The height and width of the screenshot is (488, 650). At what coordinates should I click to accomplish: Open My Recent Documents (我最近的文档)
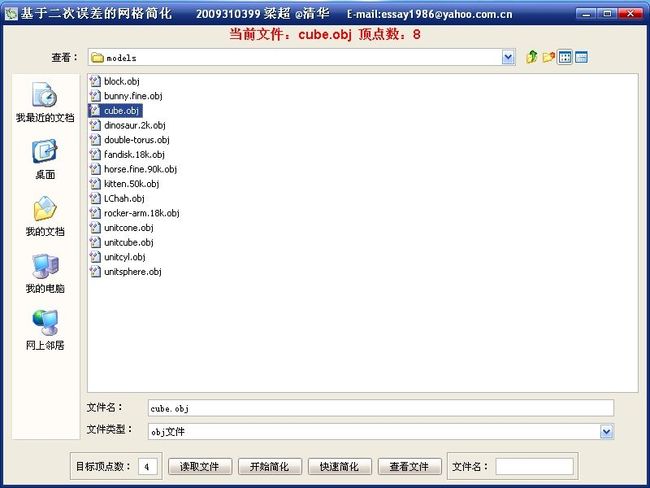click(45, 102)
